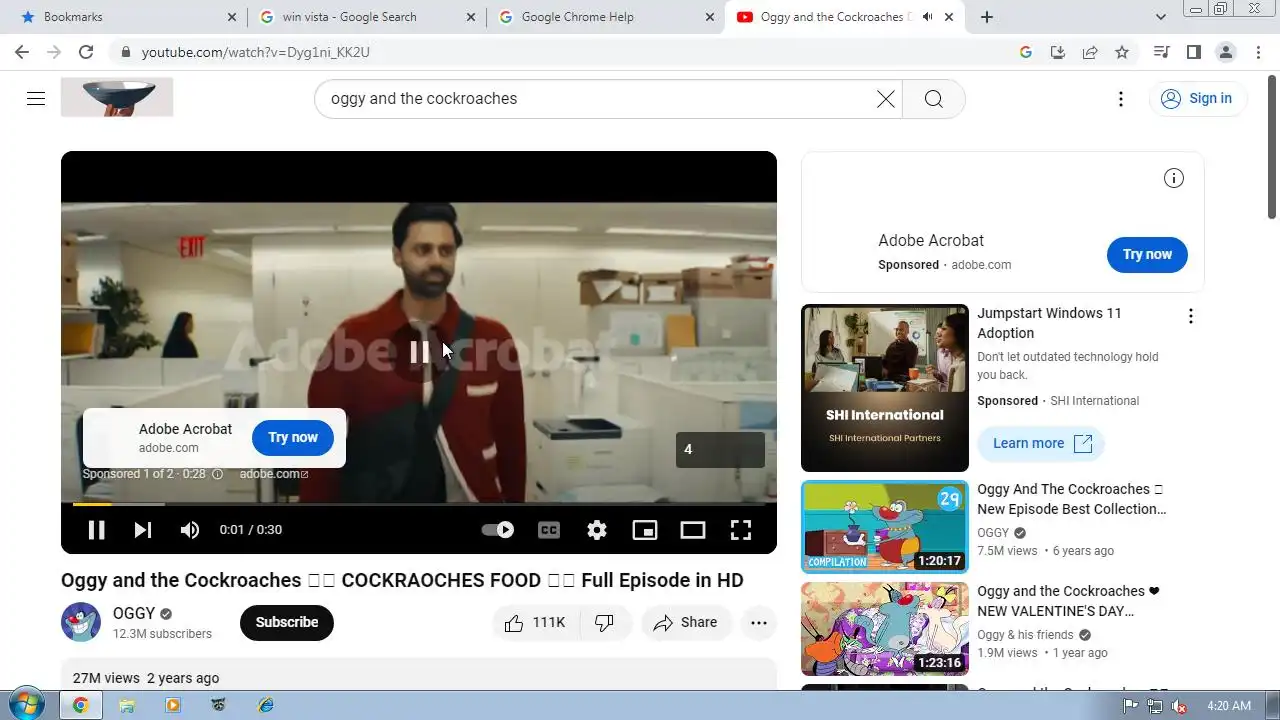Click the address bar URL
The image size is (1280, 720).
[256, 52]
